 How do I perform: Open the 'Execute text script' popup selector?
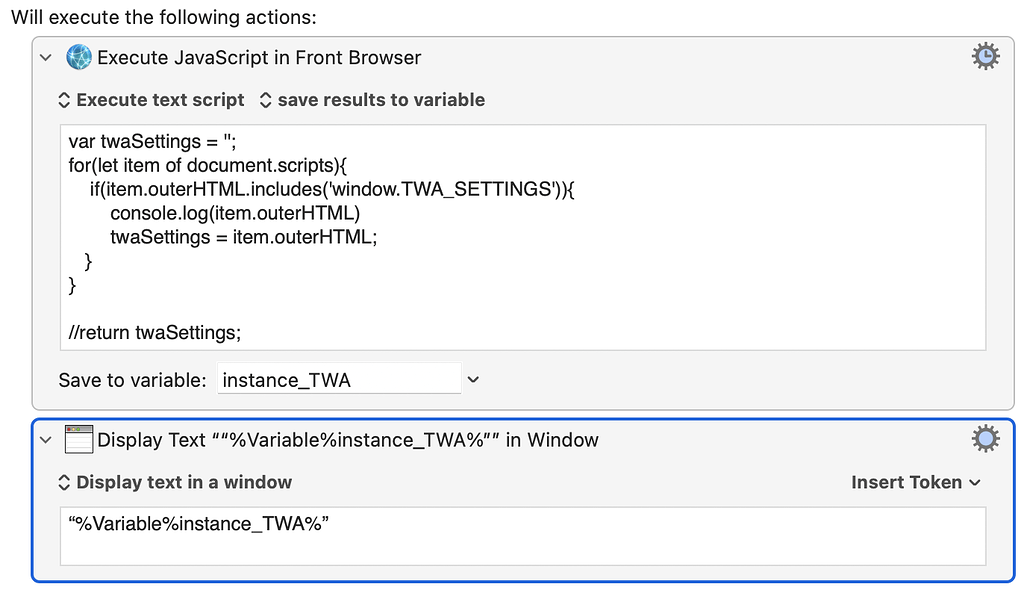(152, 100)
